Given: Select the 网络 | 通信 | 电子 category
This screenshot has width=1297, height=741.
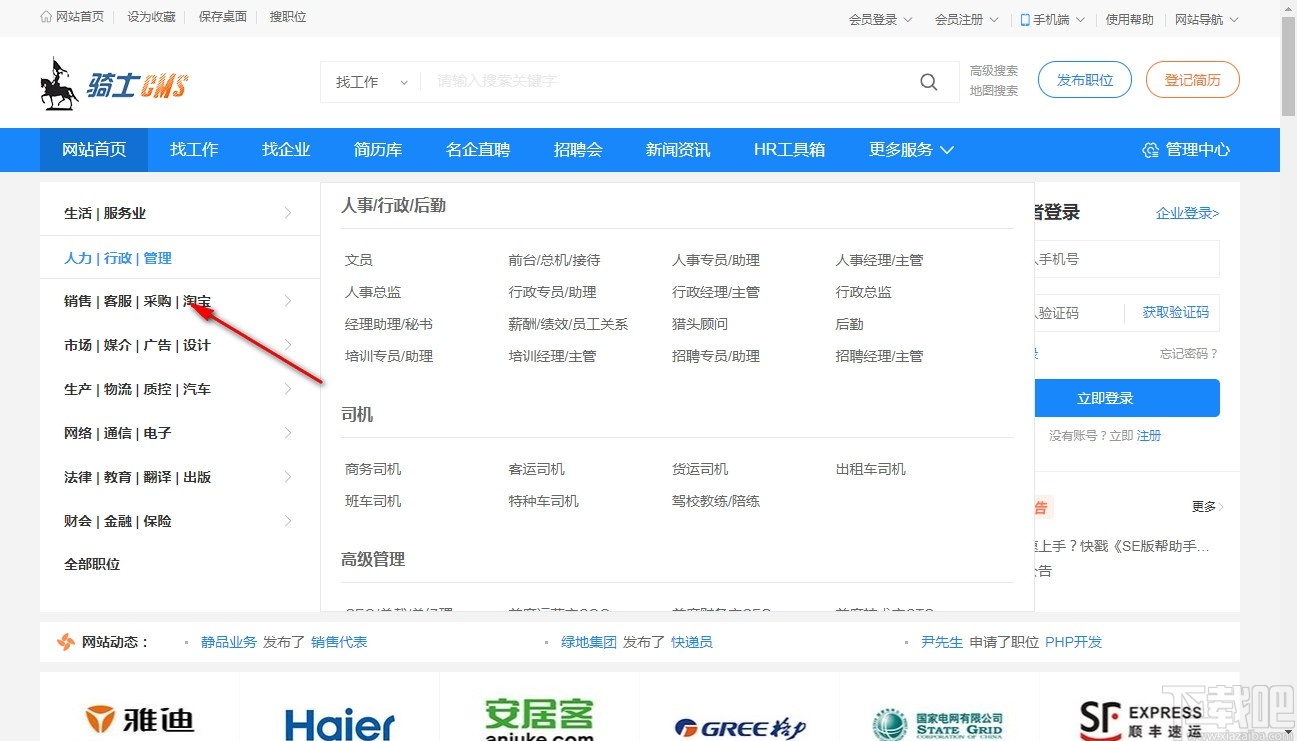Looking at the screenshot, I should point(118,433).
